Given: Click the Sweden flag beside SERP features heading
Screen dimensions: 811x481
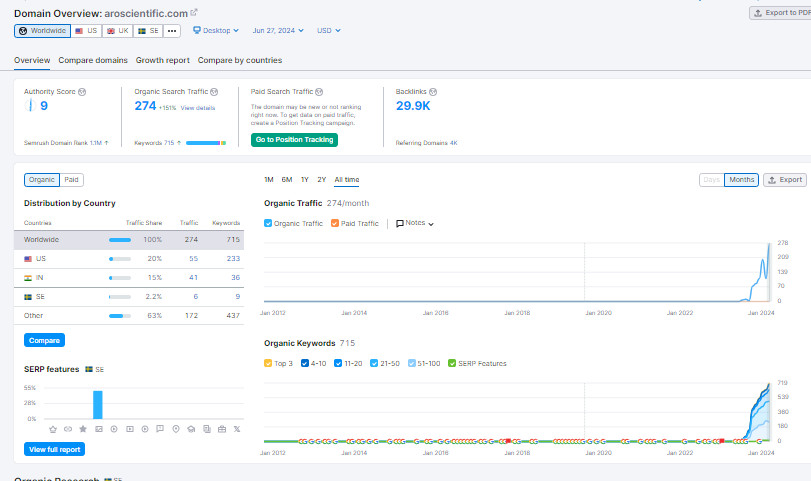Looking at the screenshot, I should pyautogui.click(x=89, y=369).
